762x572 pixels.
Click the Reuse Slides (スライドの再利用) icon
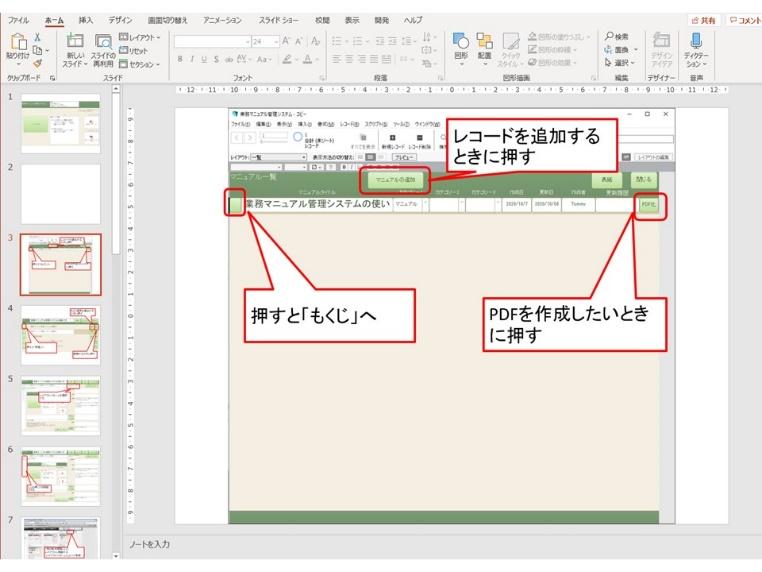point(103,42)
